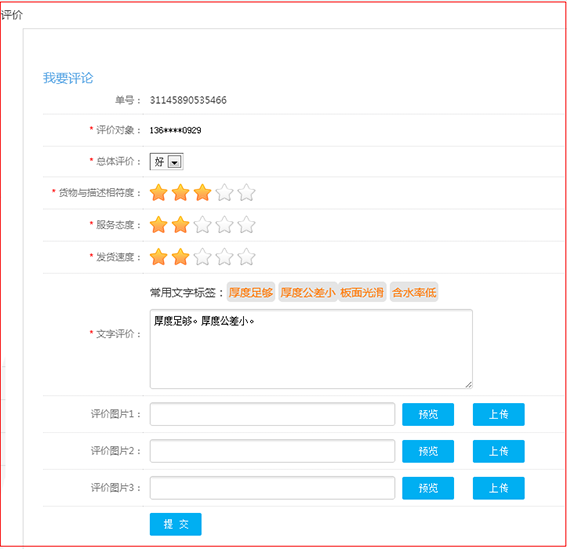Set 货物与描述相符度 rating to five stars
The width and height of the screenshot is (567, 549).
pyautogui.click(x=246, y=192)
